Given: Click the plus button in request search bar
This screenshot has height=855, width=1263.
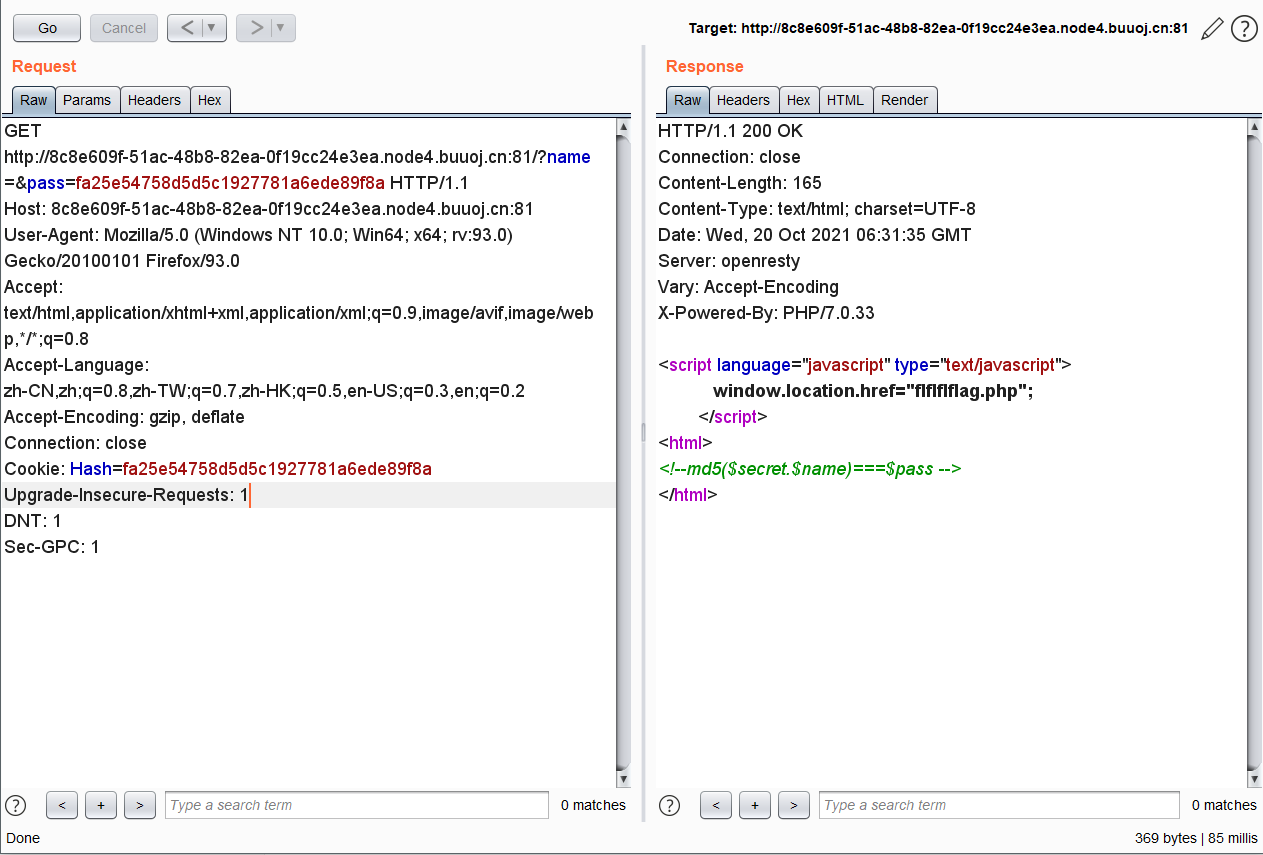Looking at the screenshot, I should 101,805.
